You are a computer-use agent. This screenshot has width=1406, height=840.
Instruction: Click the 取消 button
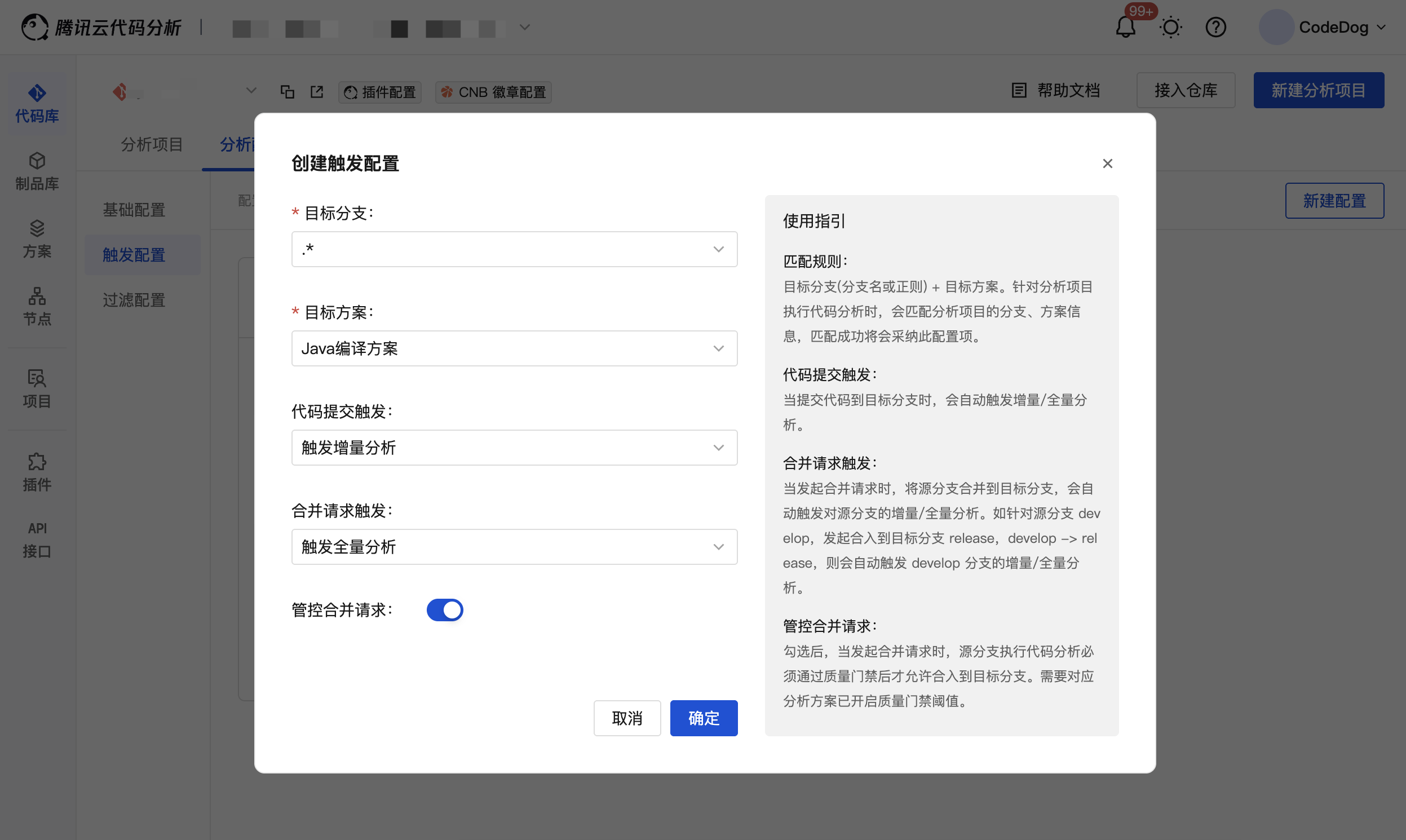pos(626,718)
